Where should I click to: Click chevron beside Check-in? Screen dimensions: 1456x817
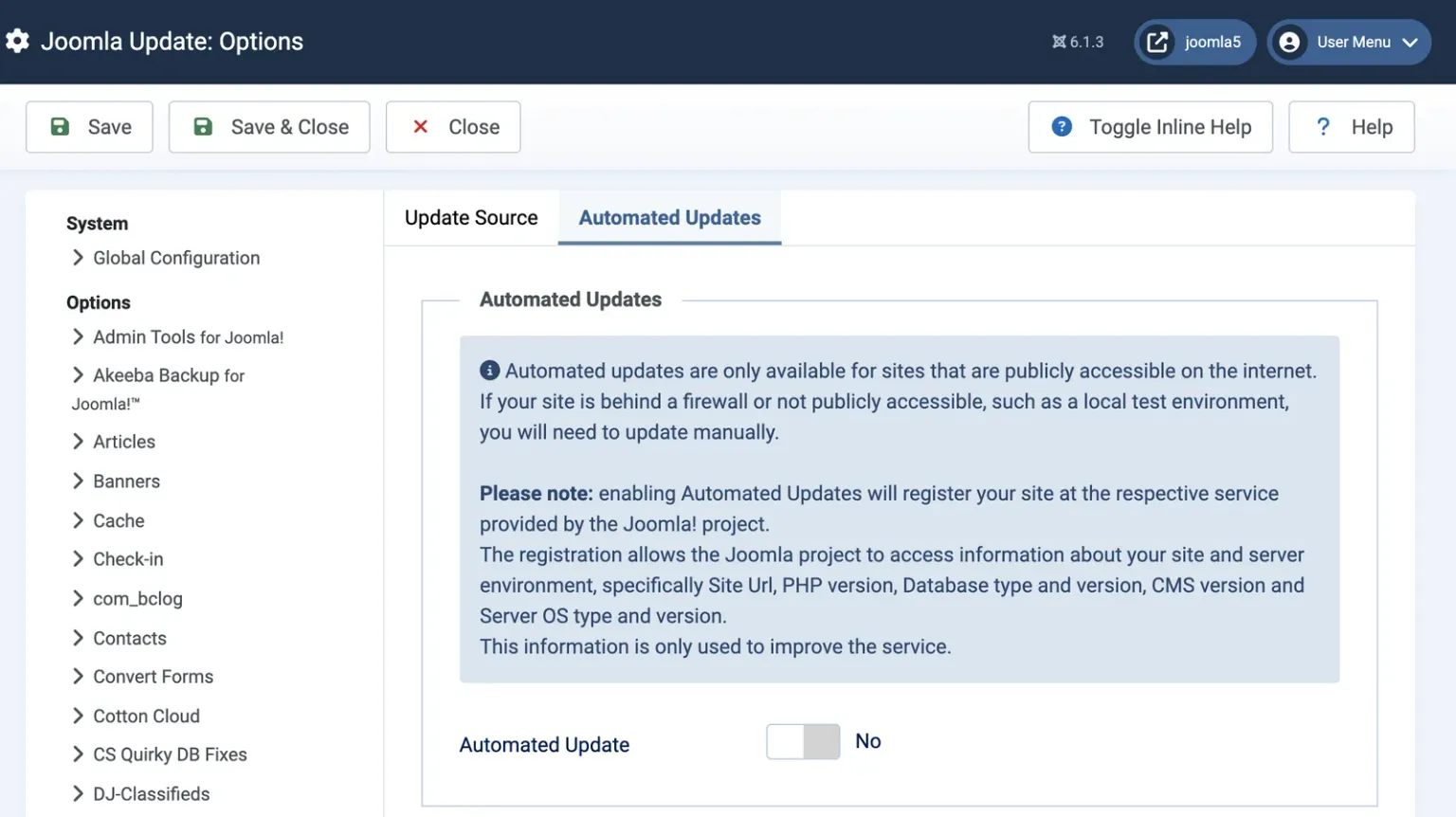tap(78, 558)
